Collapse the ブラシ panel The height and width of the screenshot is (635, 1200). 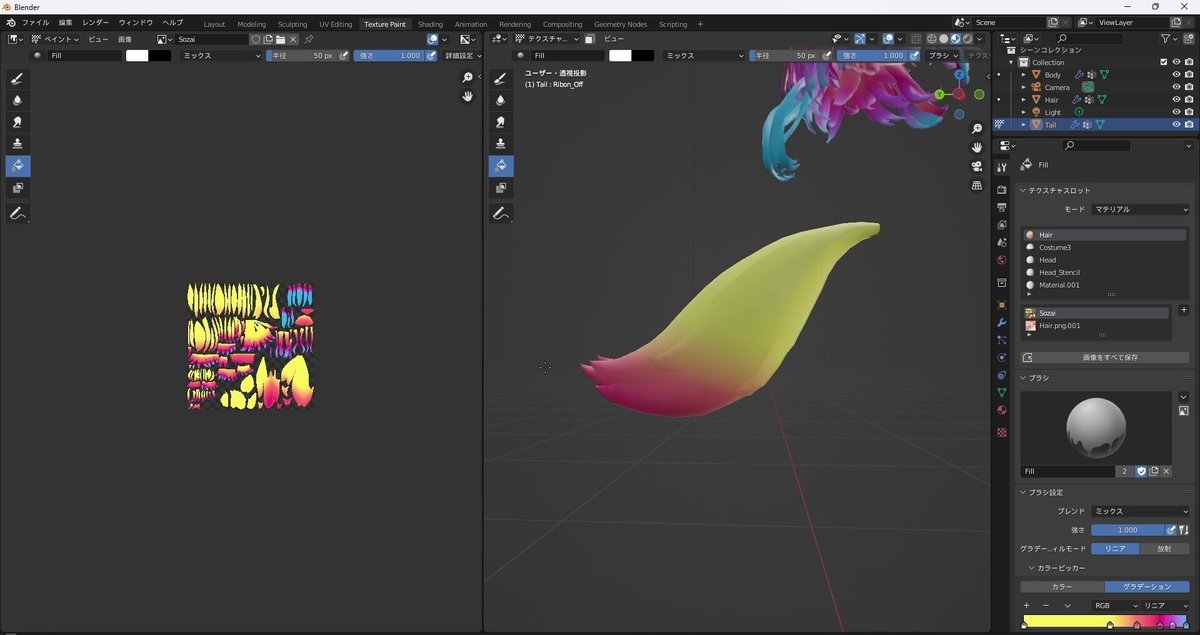pos(1023,378)
